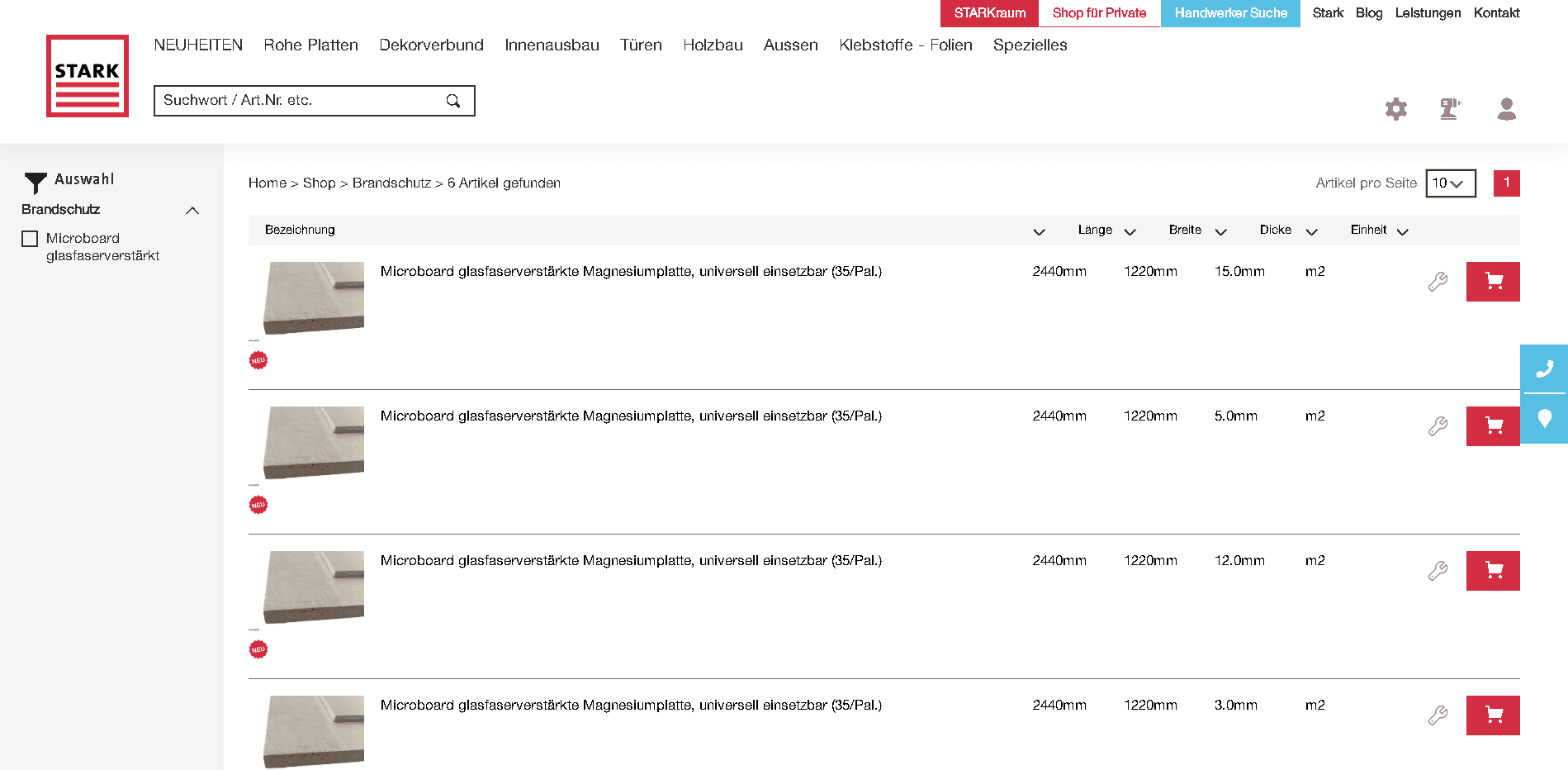Open Artikel pro Seite dropdown

(1451, 183)
